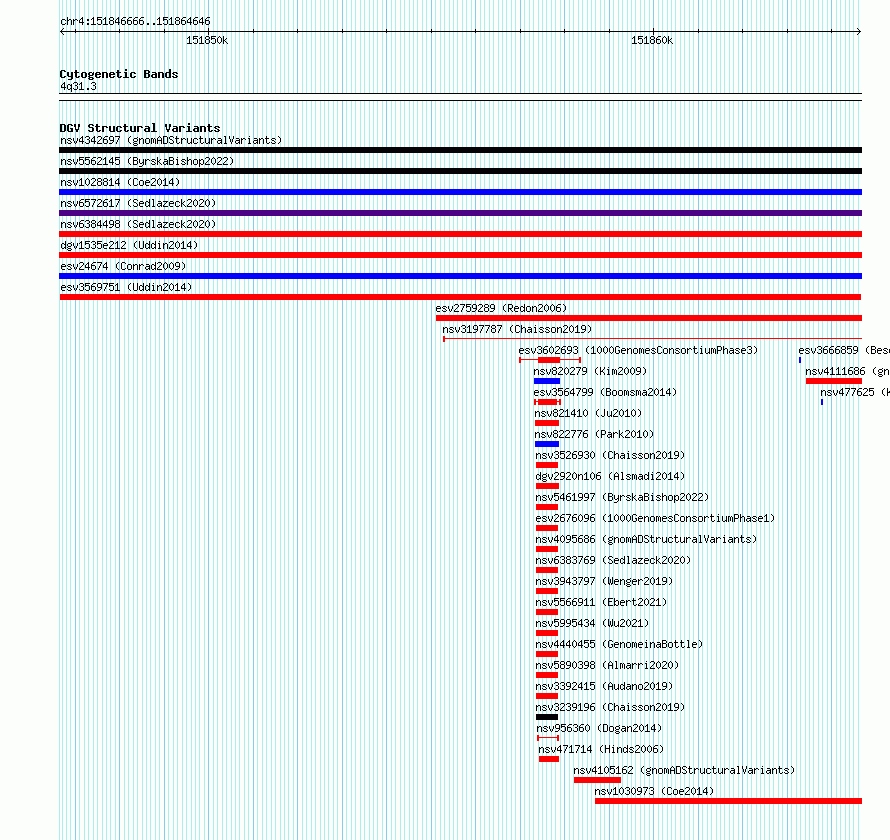Select nsv3197787 (Chaisson2019) variant label

517,329
